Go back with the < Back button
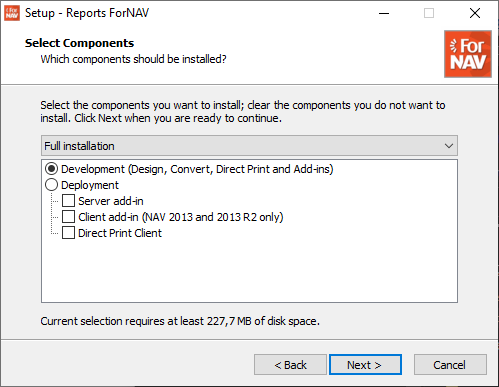Viewport: 499px width, 387px height. [x=290, y=365]
